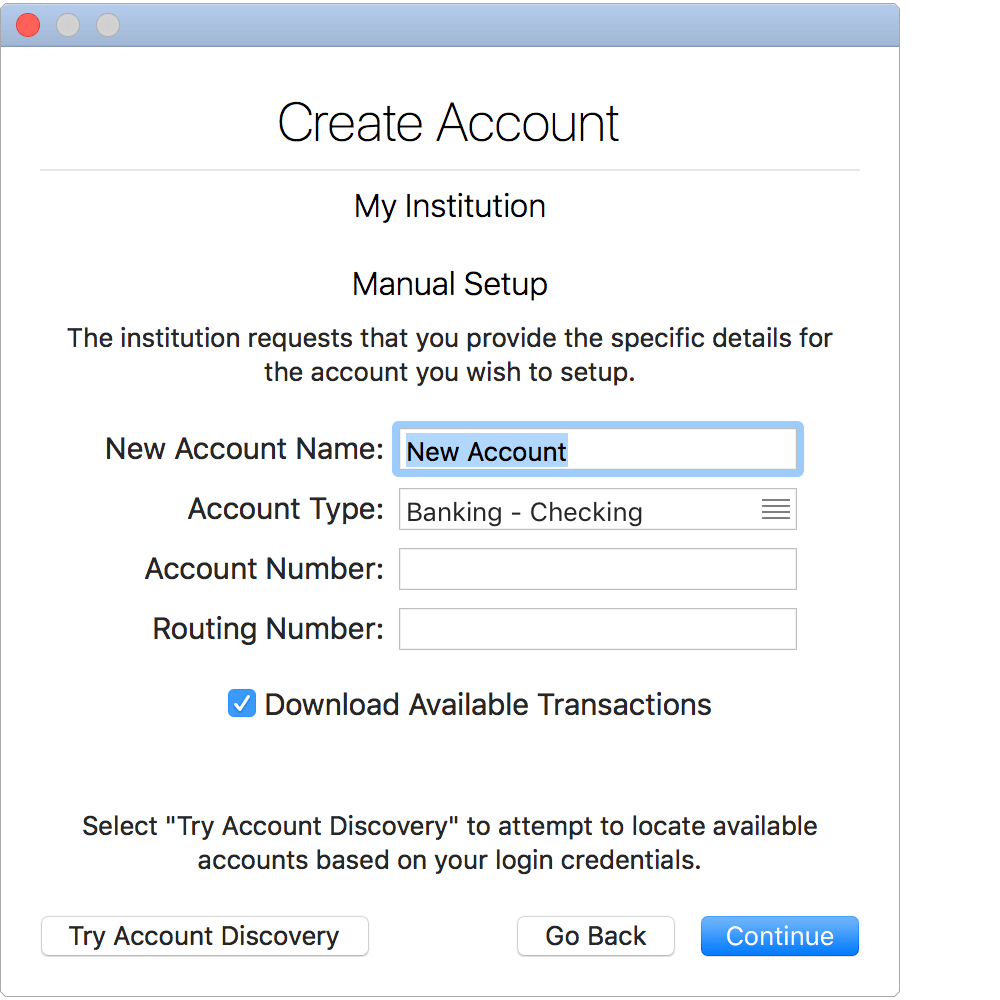The width and height of the screenshot is (1000, 1000).
Task: Click the "Account Number:" label
Action: [264, 569]
